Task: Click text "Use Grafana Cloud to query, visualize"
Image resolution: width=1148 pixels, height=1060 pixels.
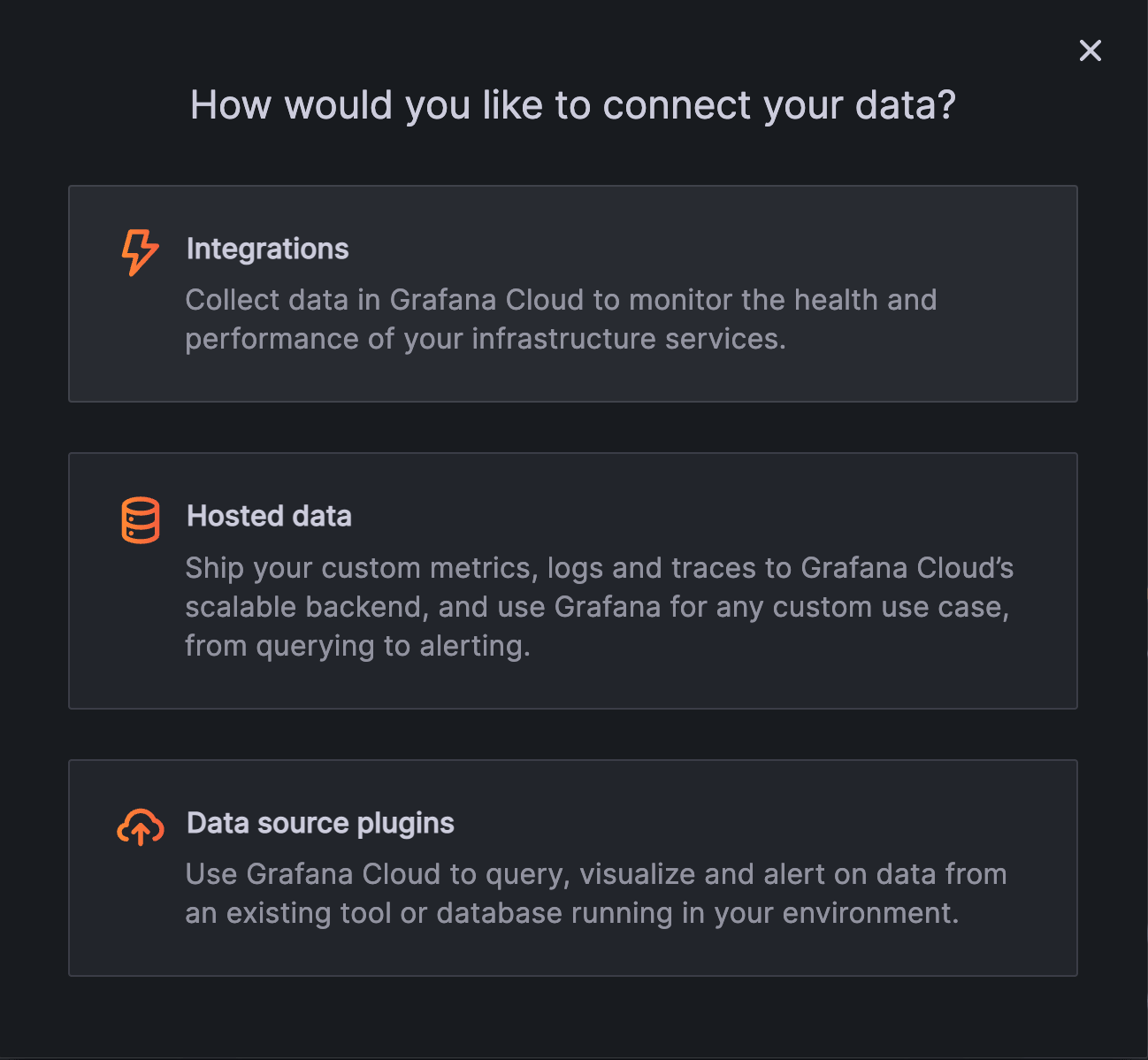Action: (x=440, y=874)
